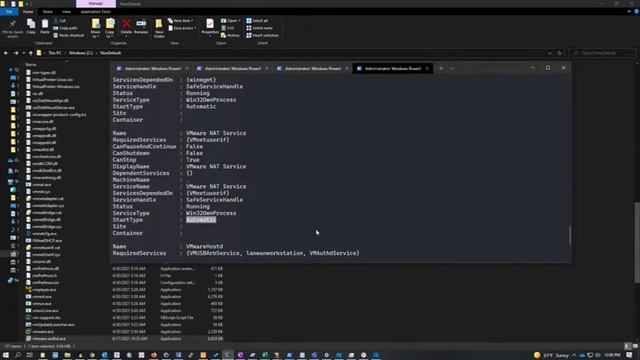Click Edit in the Open group
640x360 pixels.
[228, 28]
